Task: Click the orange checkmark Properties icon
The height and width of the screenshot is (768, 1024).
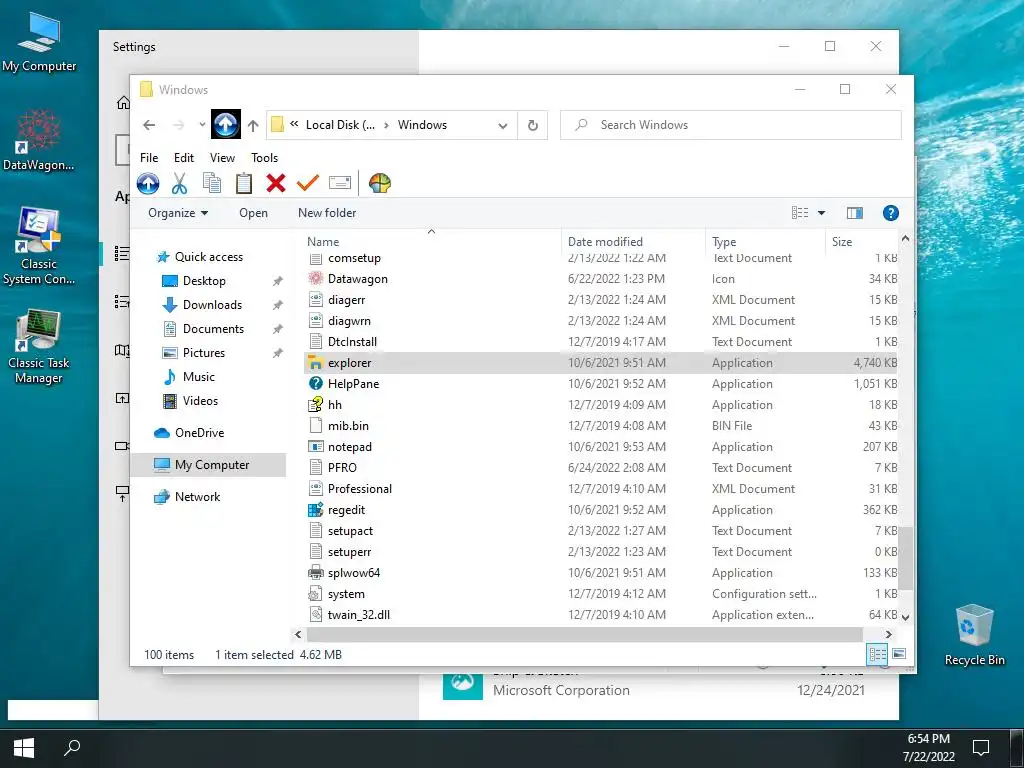Action: click(308, 183)
